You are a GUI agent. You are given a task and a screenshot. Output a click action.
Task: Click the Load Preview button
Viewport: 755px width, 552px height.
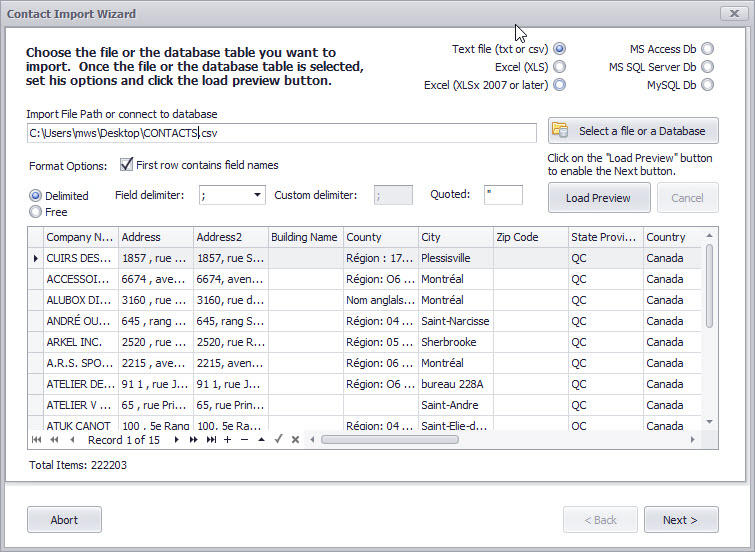click(x=598, y=198)
